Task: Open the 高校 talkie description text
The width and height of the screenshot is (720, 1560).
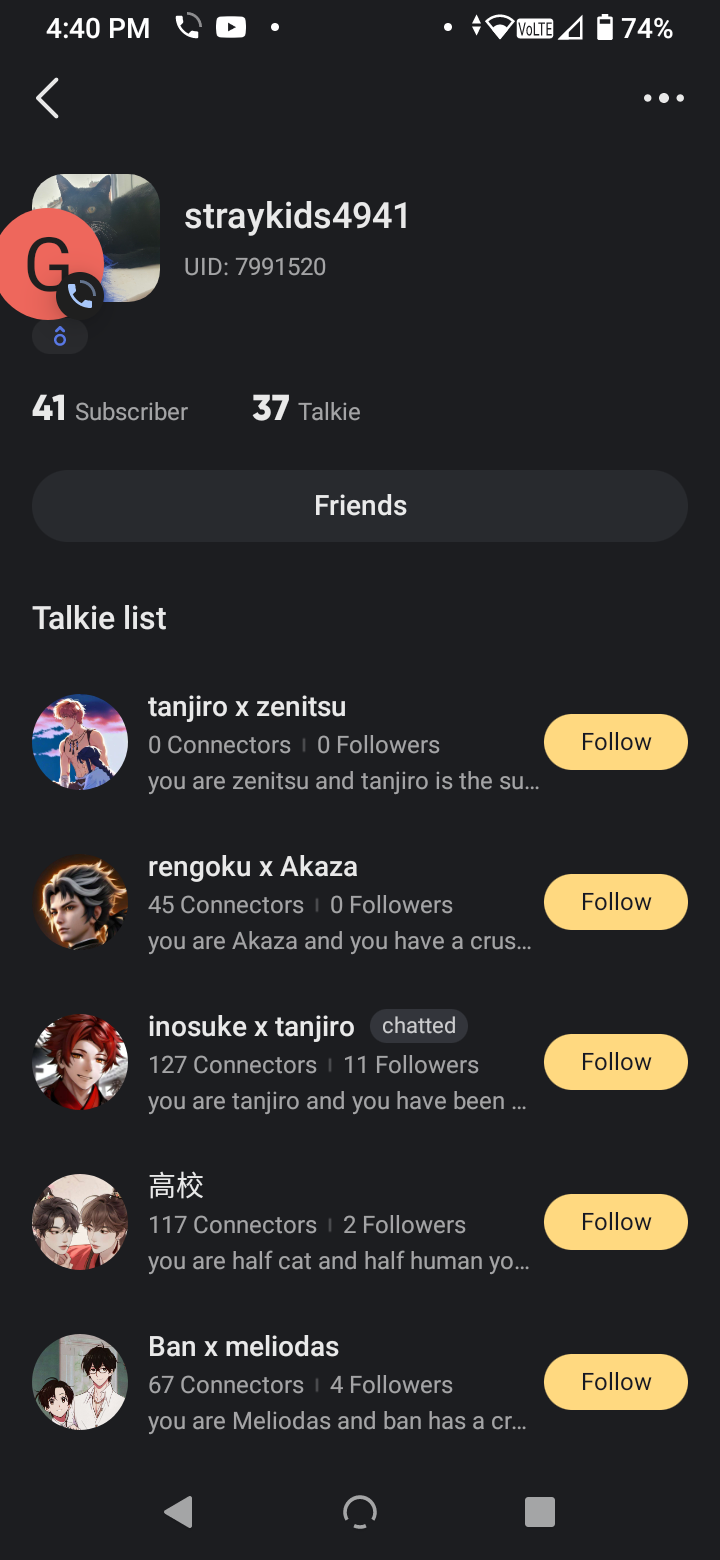Action: pos(338,1262)
